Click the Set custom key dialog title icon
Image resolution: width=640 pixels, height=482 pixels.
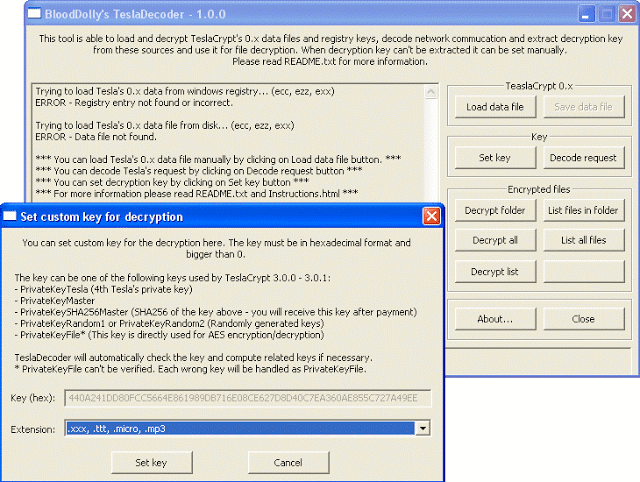coord(9,216)
